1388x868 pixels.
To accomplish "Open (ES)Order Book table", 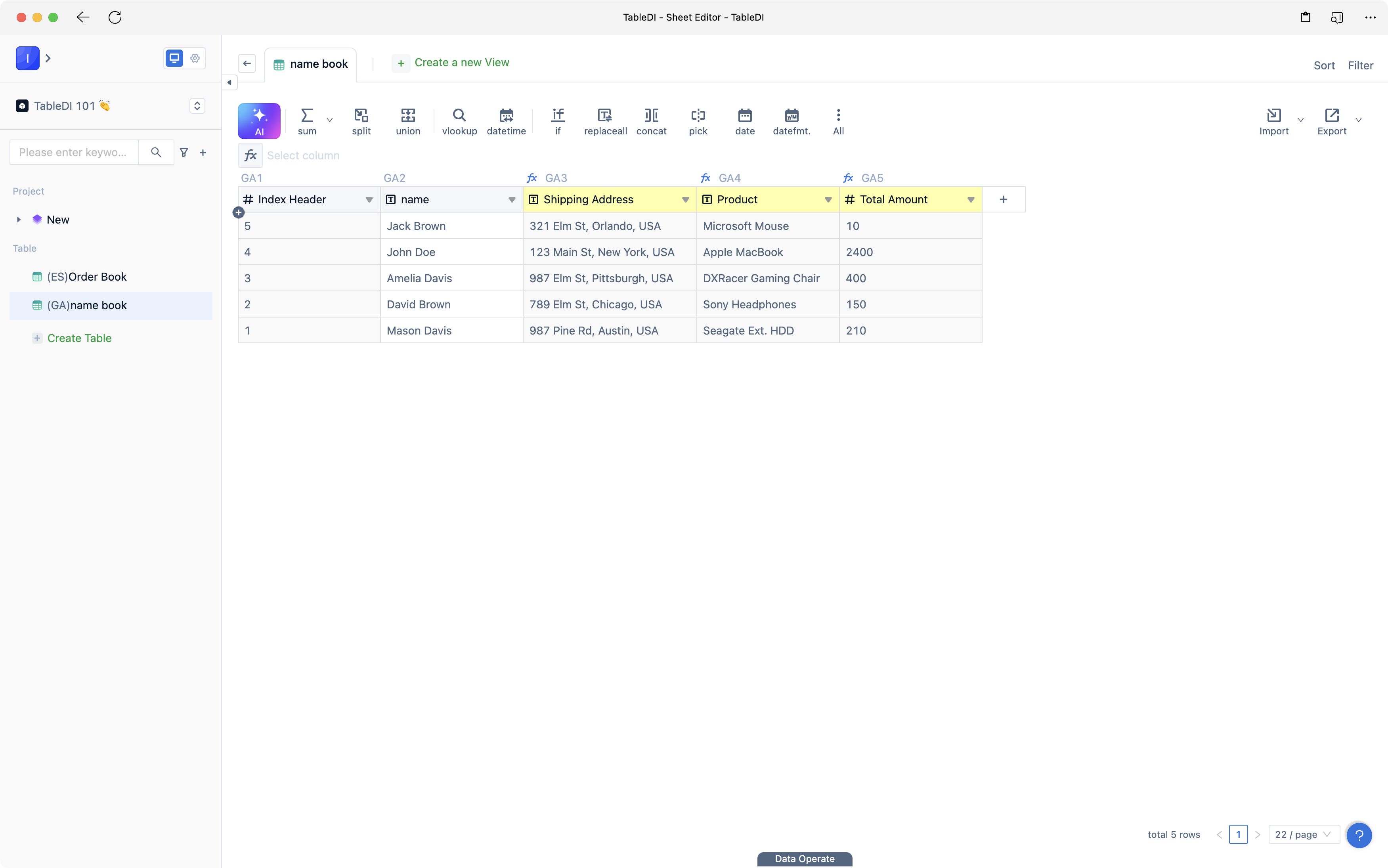I will coord(111,277).
